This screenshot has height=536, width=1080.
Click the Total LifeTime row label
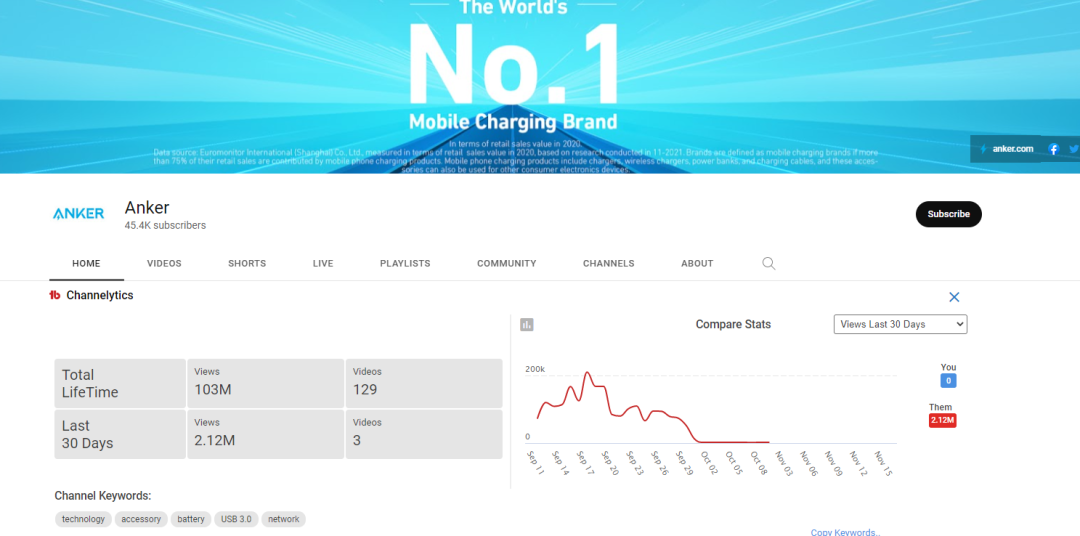[x=120, y=383]
